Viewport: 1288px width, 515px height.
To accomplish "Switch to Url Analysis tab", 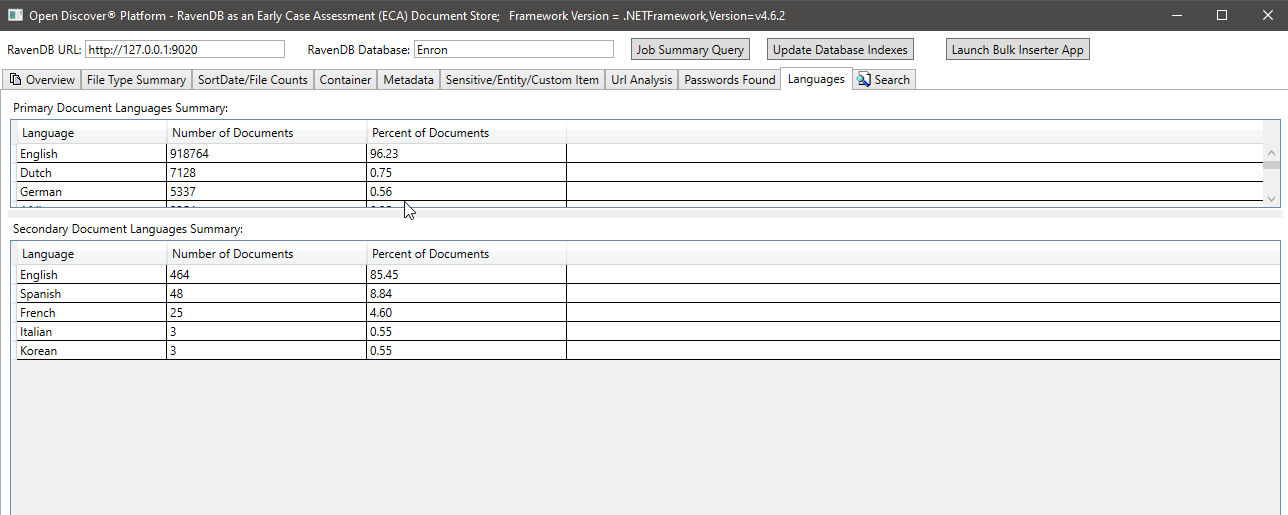I will click(x=641, y=80).
